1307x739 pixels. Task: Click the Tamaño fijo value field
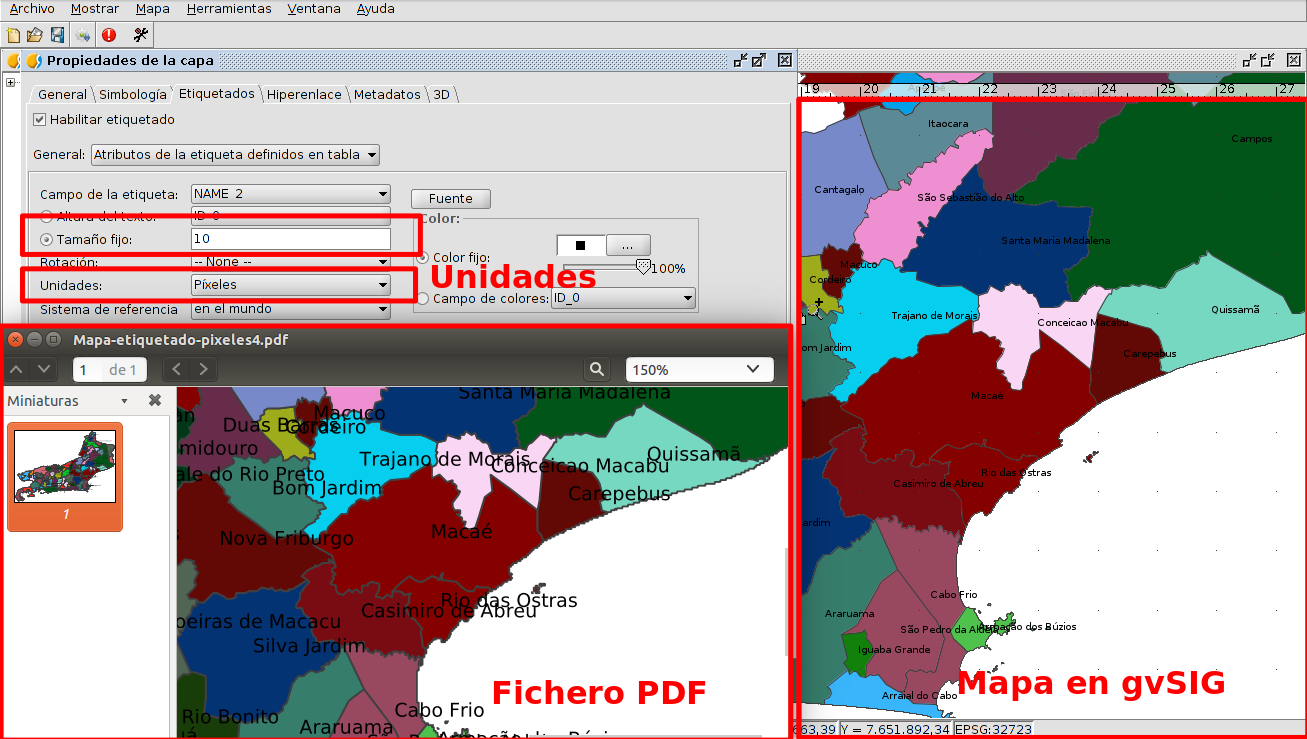(290, 239)
